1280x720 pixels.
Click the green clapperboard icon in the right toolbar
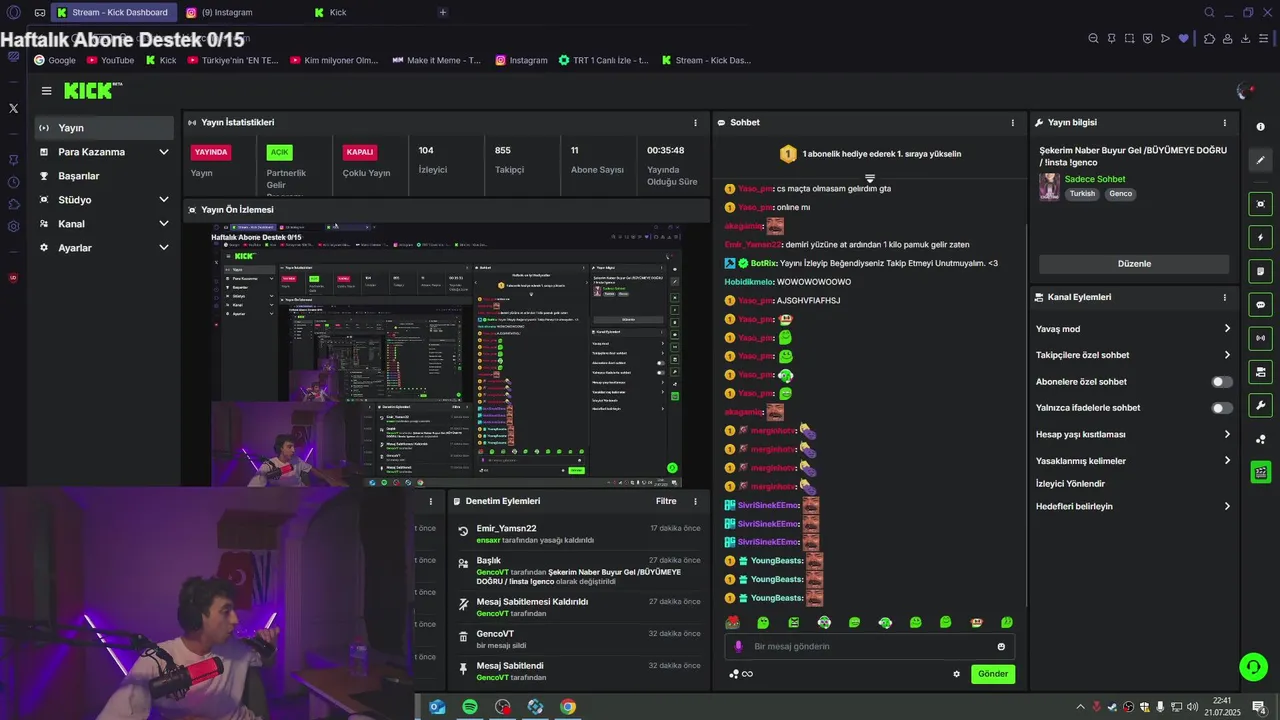pyautogui.click(x=1260, y=472)
